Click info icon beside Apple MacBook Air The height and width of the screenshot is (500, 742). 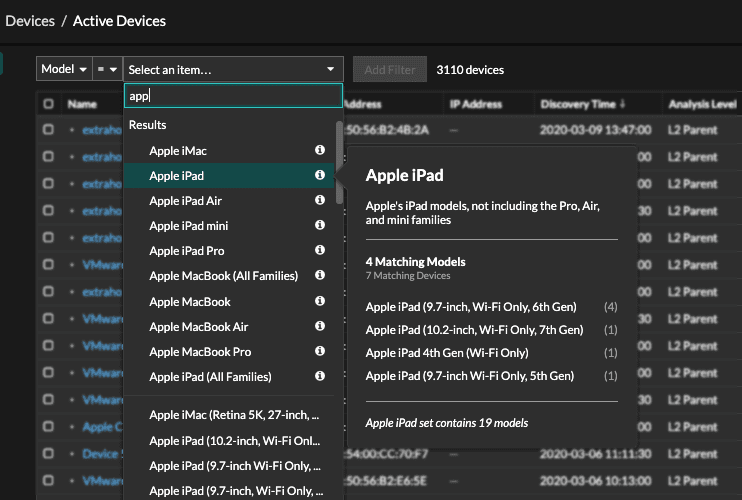point(320,327)
